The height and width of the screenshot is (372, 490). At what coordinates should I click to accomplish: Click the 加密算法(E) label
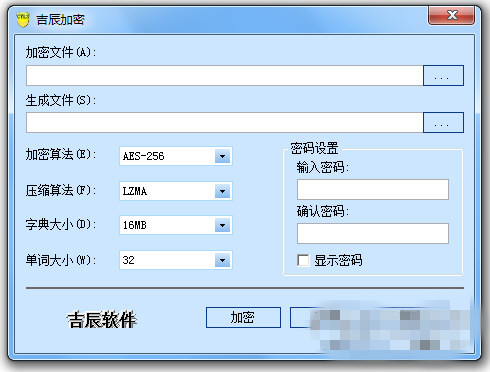tap(61, 154)
